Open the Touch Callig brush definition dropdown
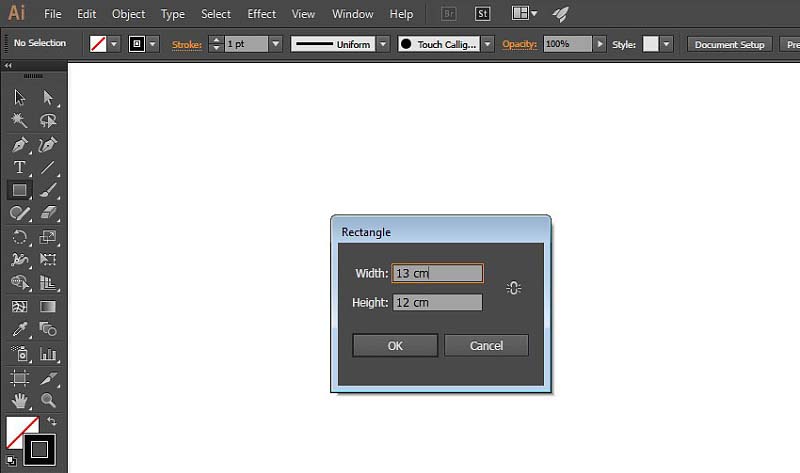This screenshot has width=800, height=473. pos(488,44)
